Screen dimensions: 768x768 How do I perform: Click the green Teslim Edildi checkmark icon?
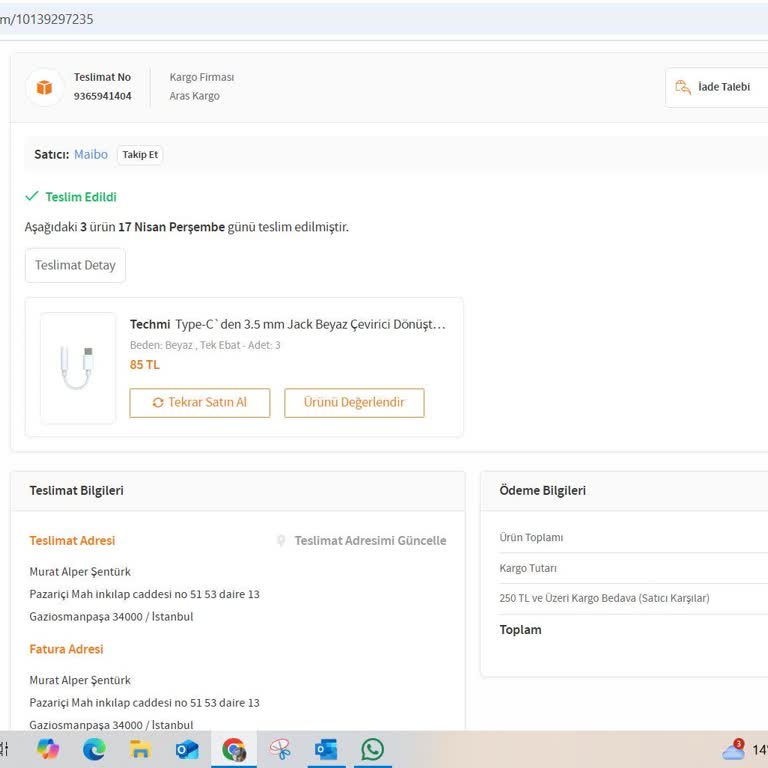click(x=32, y=196)
